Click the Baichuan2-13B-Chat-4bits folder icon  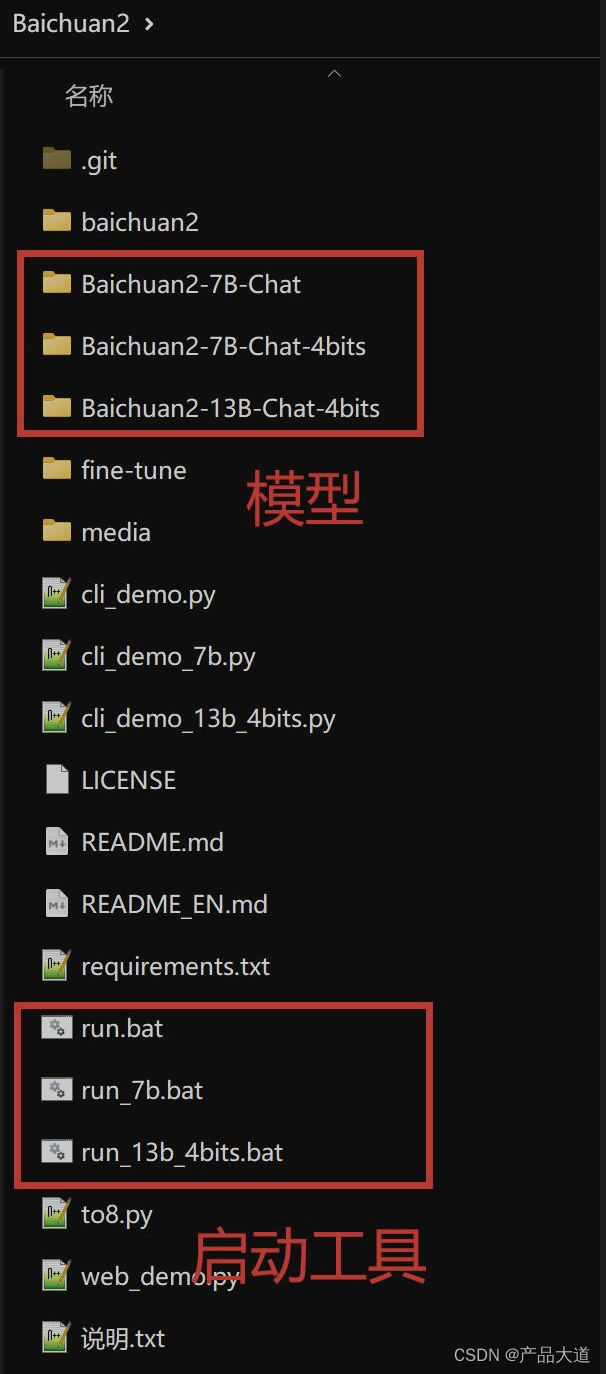pyautogui.click(x=57, y=407)
